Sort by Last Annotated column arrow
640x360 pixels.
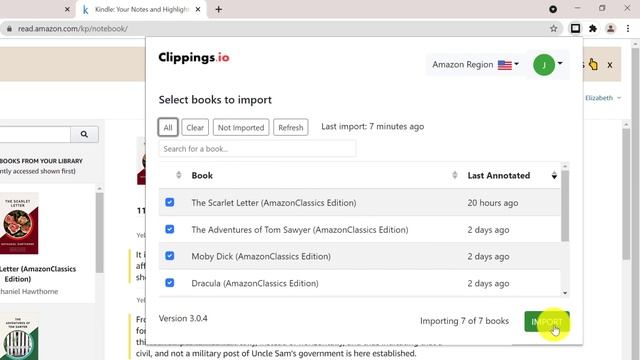click(554, 176)
